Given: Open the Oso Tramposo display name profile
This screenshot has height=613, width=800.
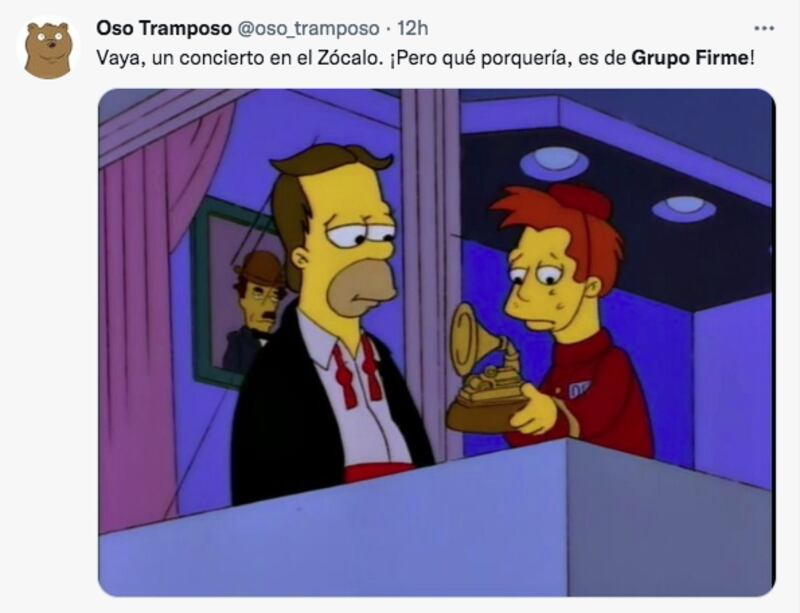Looking at the screenshot, I should [164, 29].
